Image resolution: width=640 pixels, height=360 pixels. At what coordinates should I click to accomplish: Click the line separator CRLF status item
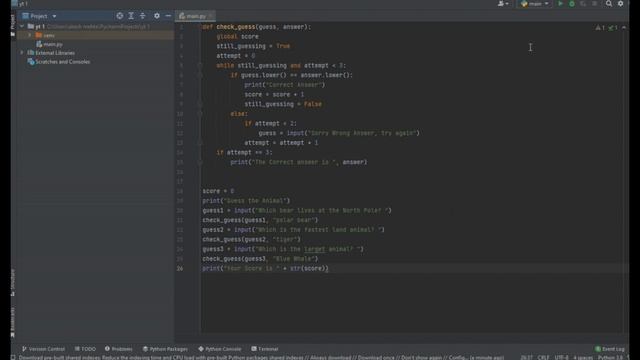point(543,358)
